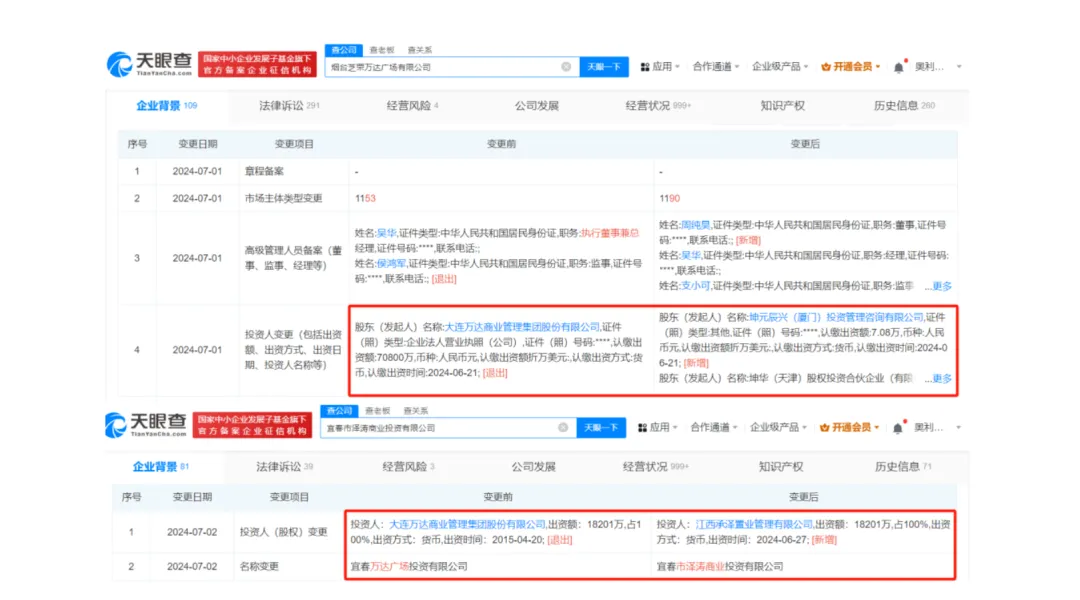Open the 法律诉讼 291 tab

pyautogui.click(x=289, y=105)
